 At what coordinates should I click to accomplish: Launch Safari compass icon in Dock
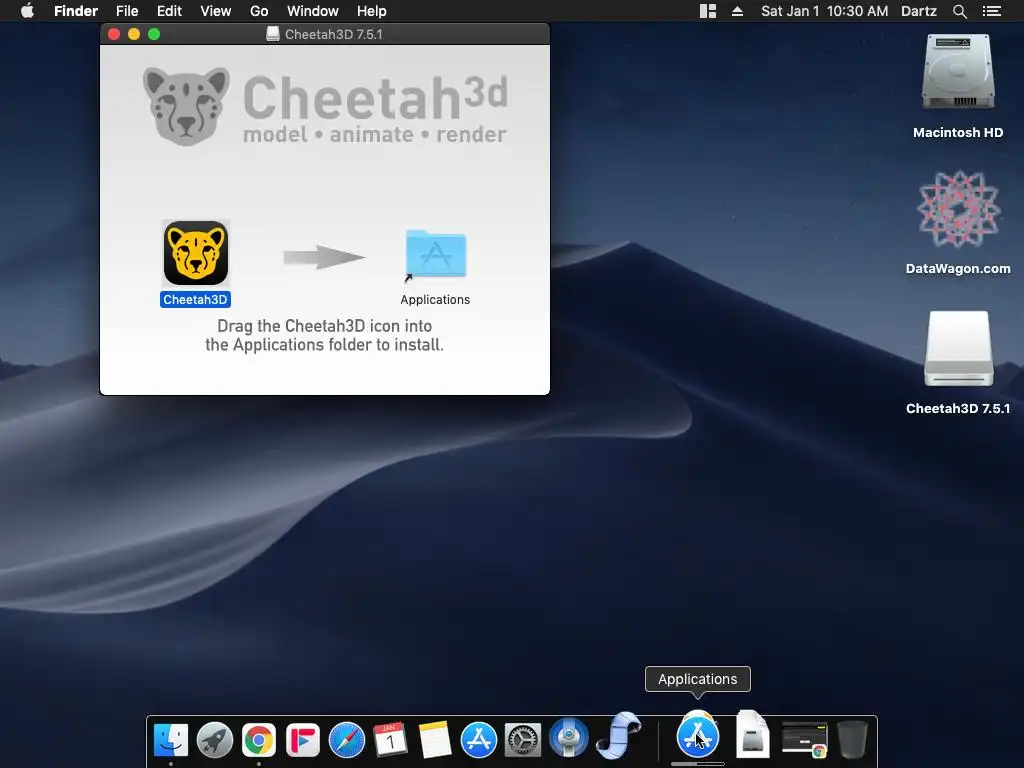(347, 740)
